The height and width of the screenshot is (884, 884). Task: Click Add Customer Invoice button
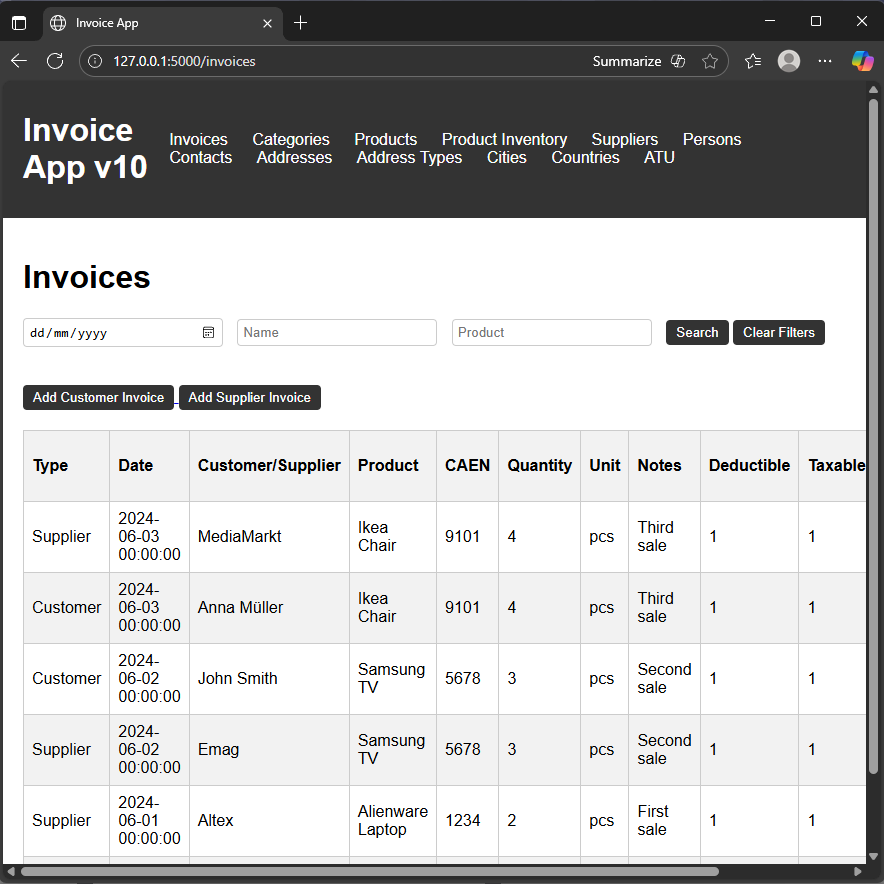tap(98, 398)
